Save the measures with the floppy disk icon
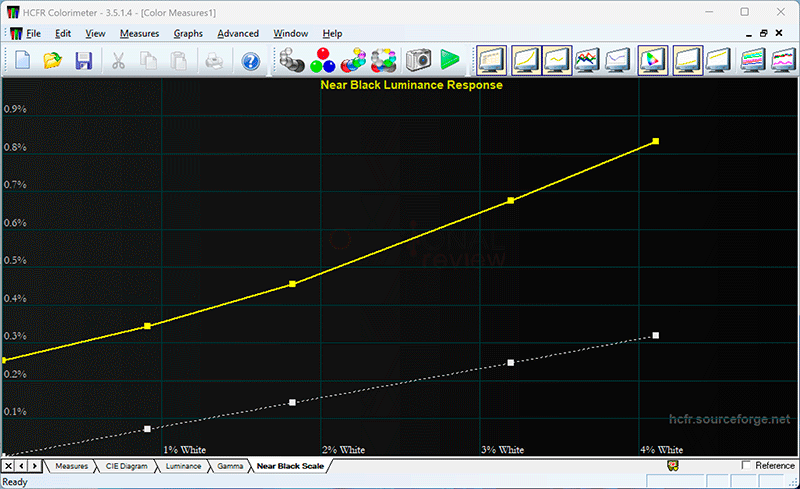Screen dimensions: 800x489 click(84, 61)
